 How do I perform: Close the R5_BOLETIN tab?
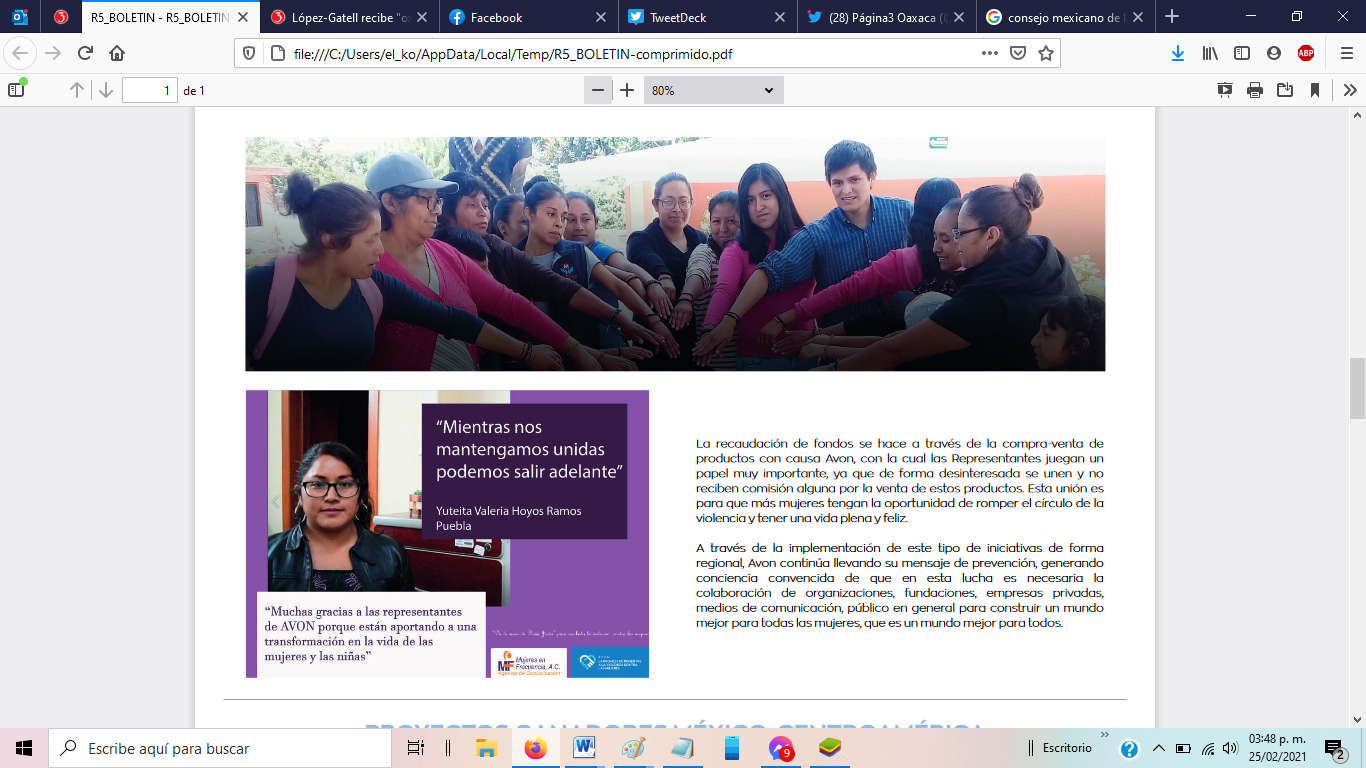pyautogui.click(x=242, y=17)
